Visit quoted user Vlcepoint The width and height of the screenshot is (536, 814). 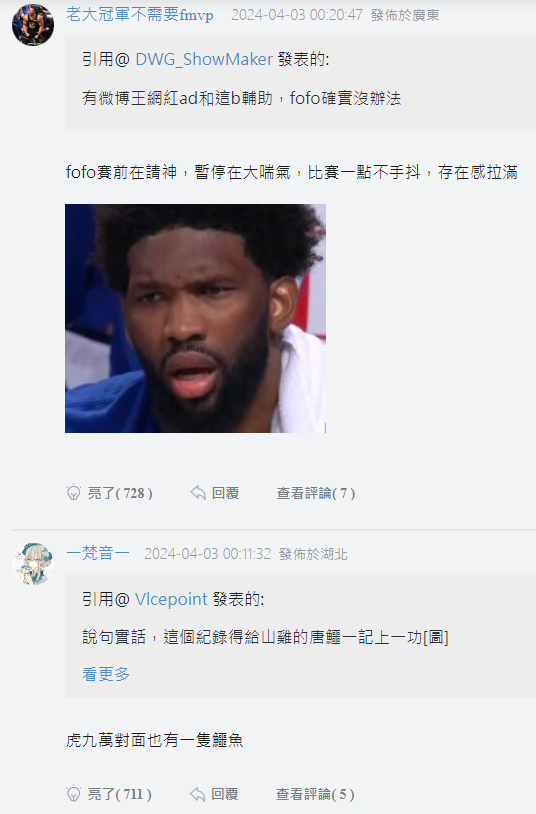tap(171, 599)
